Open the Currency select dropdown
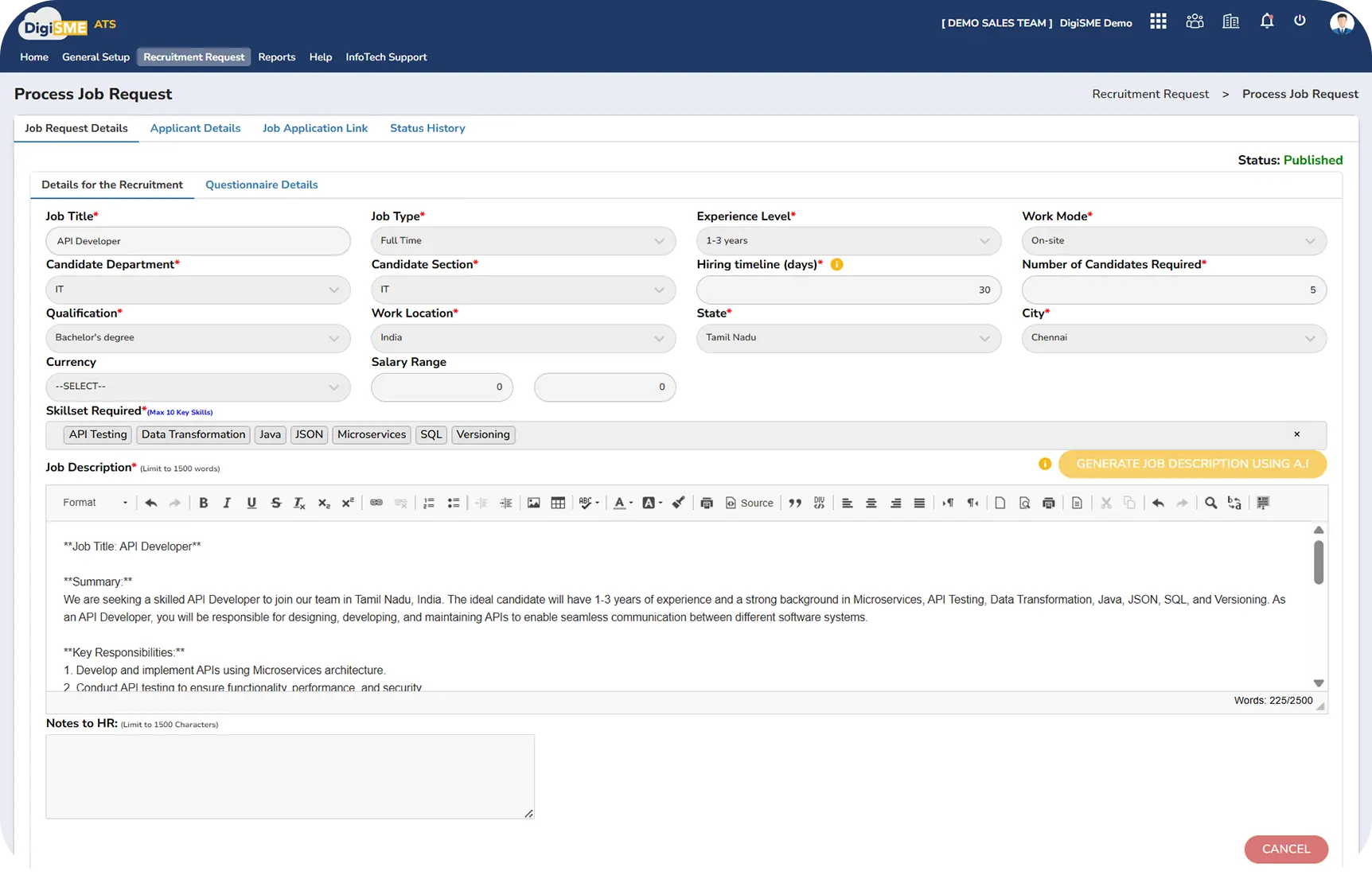 pos(197,387)
